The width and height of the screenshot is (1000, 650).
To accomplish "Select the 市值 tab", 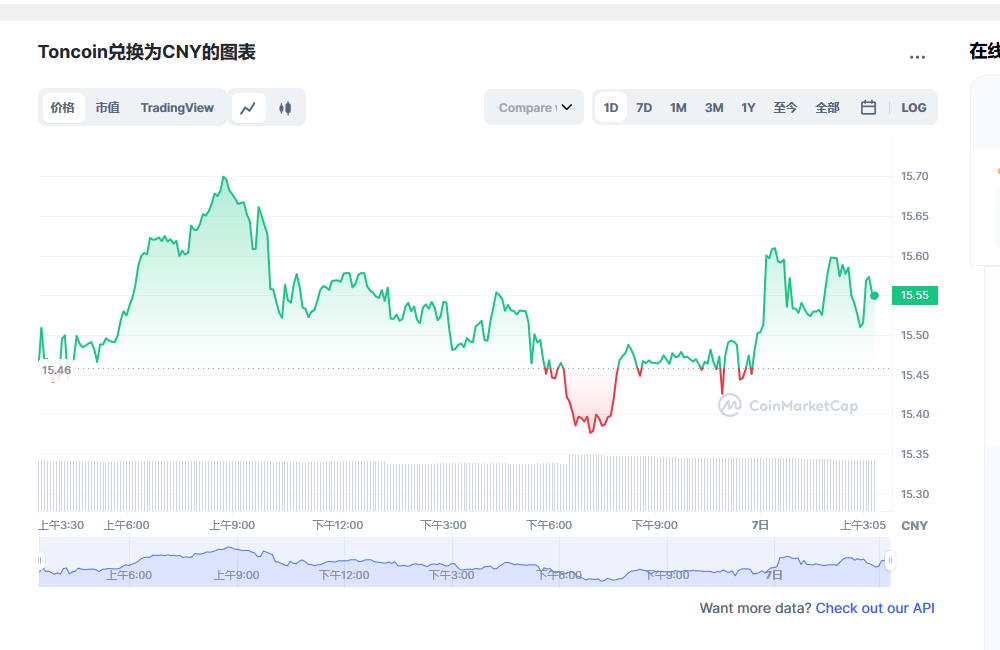I will [x=107, y=107].
